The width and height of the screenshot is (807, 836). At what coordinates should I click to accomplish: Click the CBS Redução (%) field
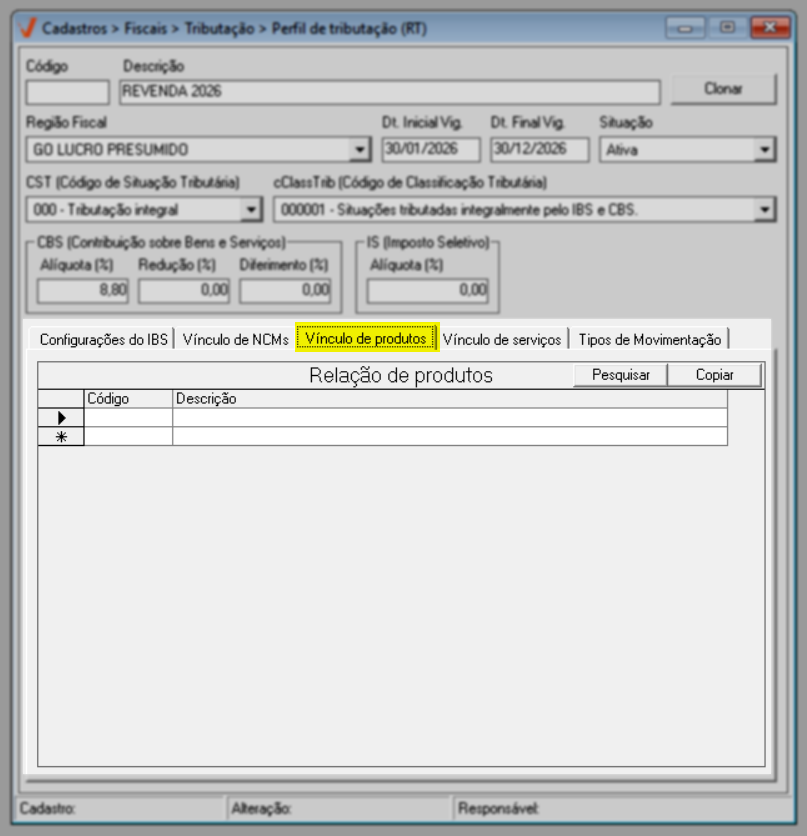click(x=184, y=291)
